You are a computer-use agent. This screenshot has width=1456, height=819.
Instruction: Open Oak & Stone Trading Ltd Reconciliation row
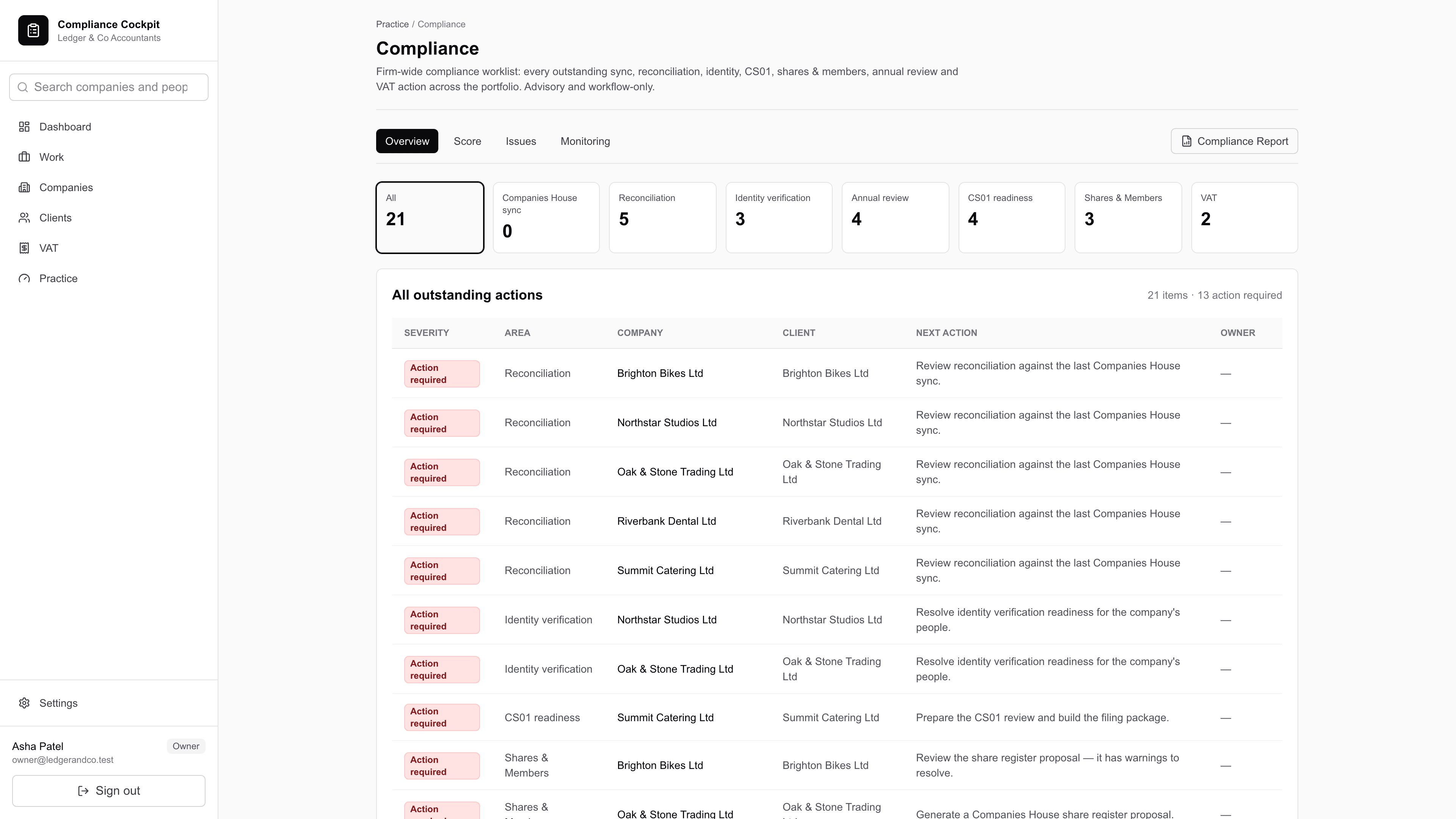675,472
